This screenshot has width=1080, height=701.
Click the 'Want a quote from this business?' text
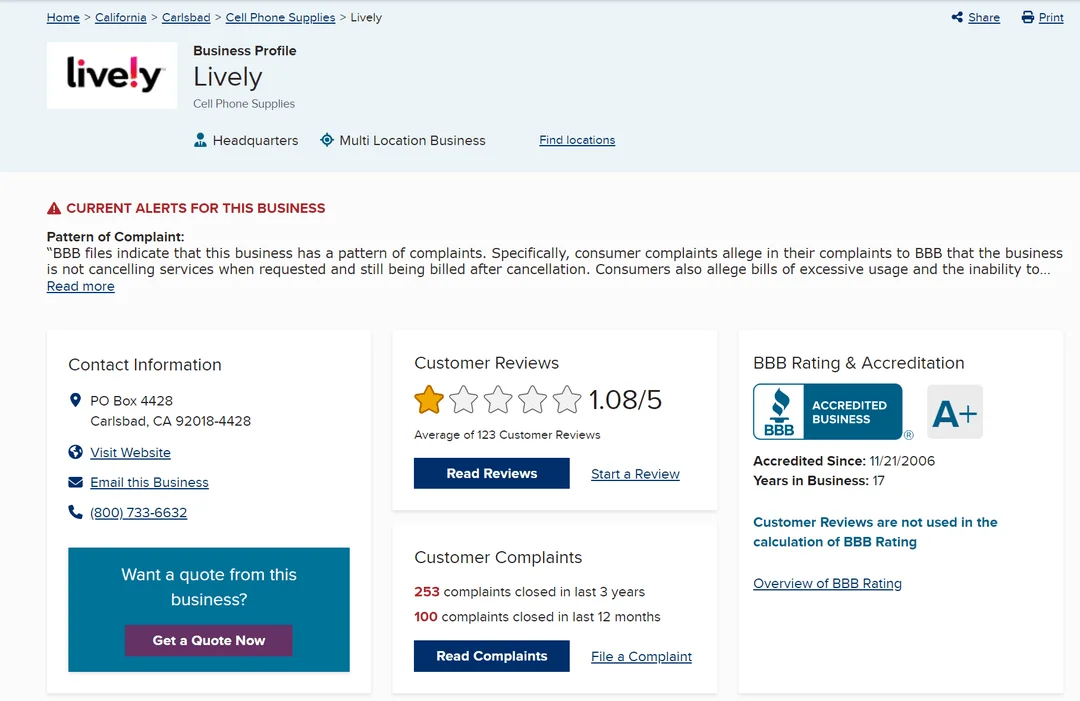point(209,587)
